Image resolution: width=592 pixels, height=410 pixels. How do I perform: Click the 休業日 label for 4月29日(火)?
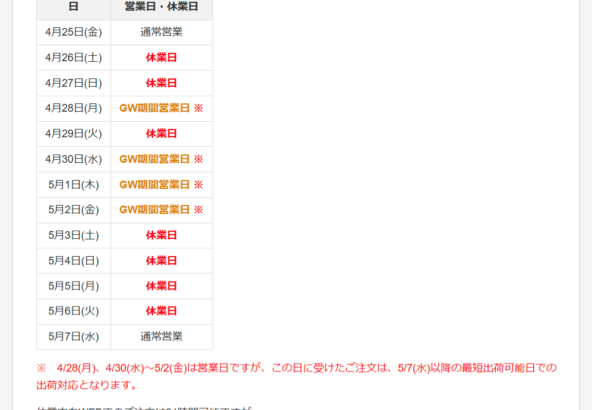(x=162, y=133)
